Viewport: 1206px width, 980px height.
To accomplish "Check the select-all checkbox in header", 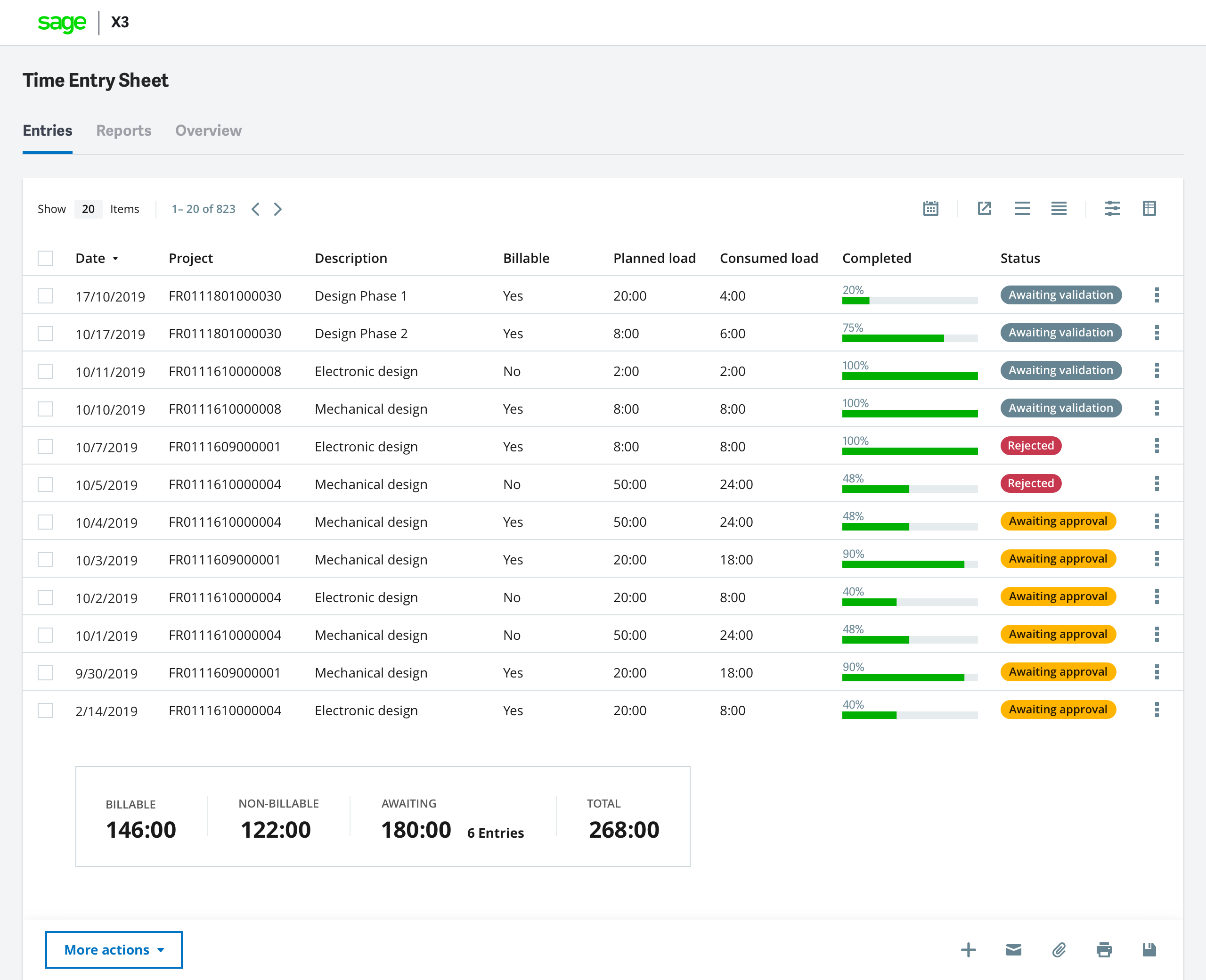I will click(45, 258).
